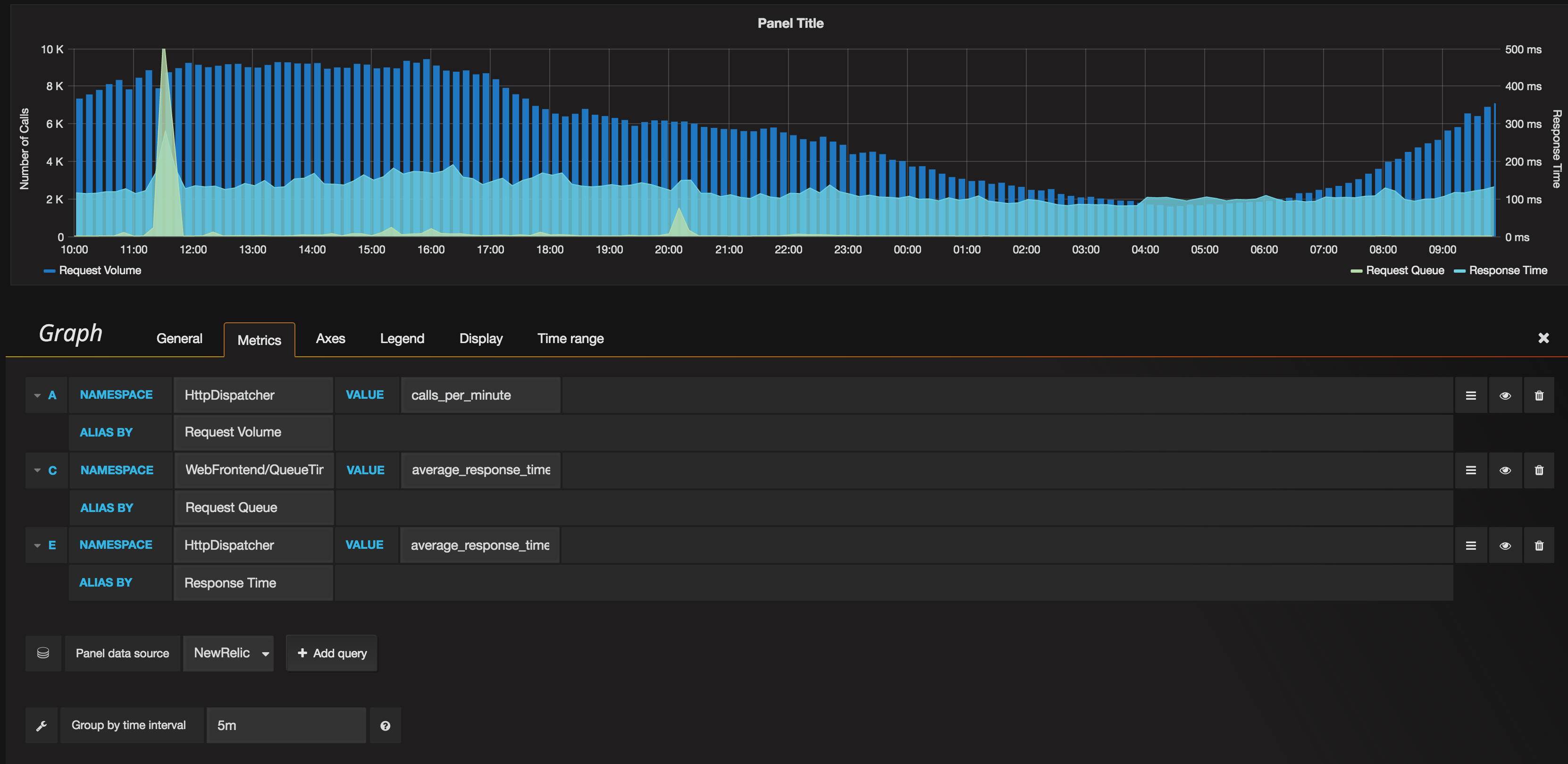Edit the HttpDispatcher namespace field of query A
This screenshot has width=1568, height=764.
[x=253, y=395]
